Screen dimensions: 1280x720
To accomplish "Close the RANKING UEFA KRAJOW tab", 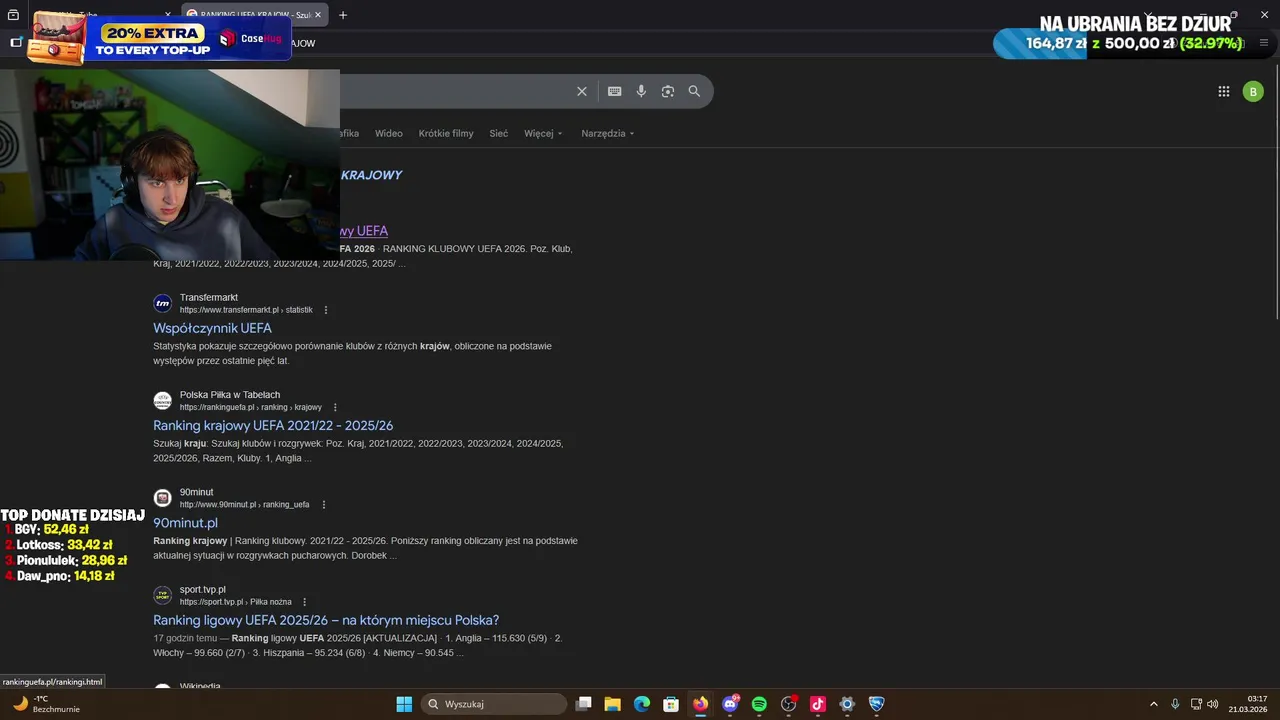I will 318,15.
